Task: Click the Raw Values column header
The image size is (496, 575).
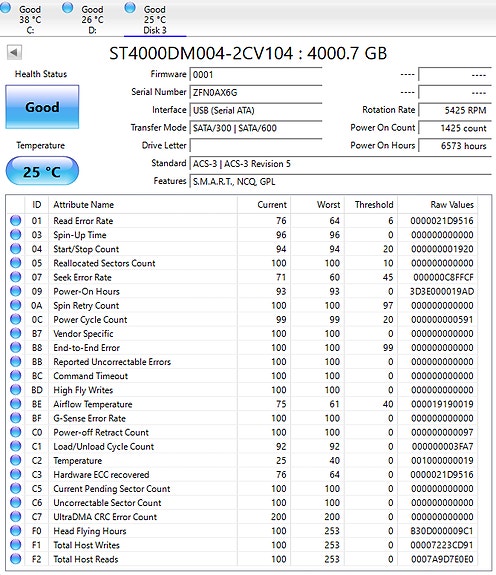Action: [438, 205]
